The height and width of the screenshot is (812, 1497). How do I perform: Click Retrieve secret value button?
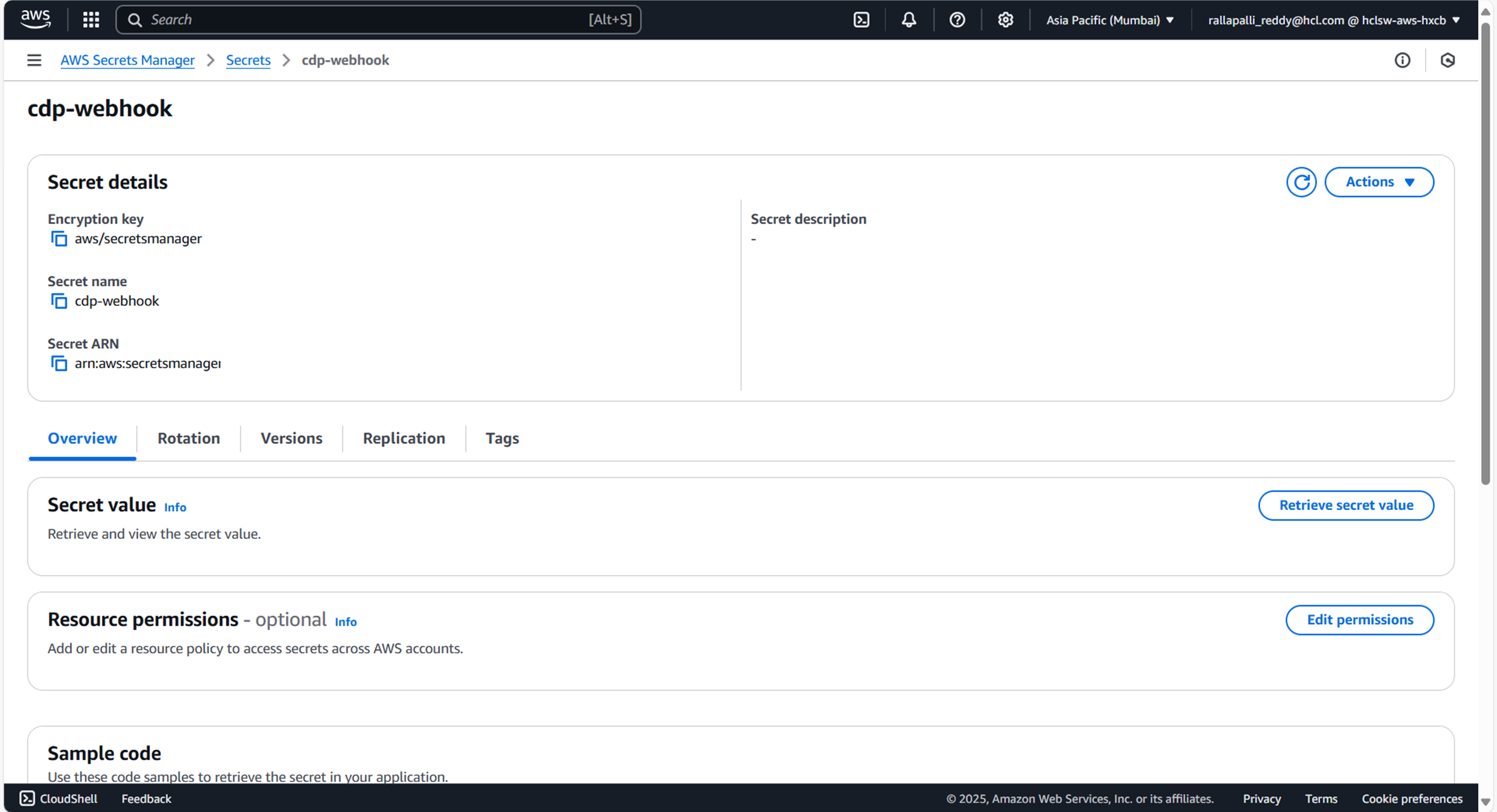[x=1346, y=505]
